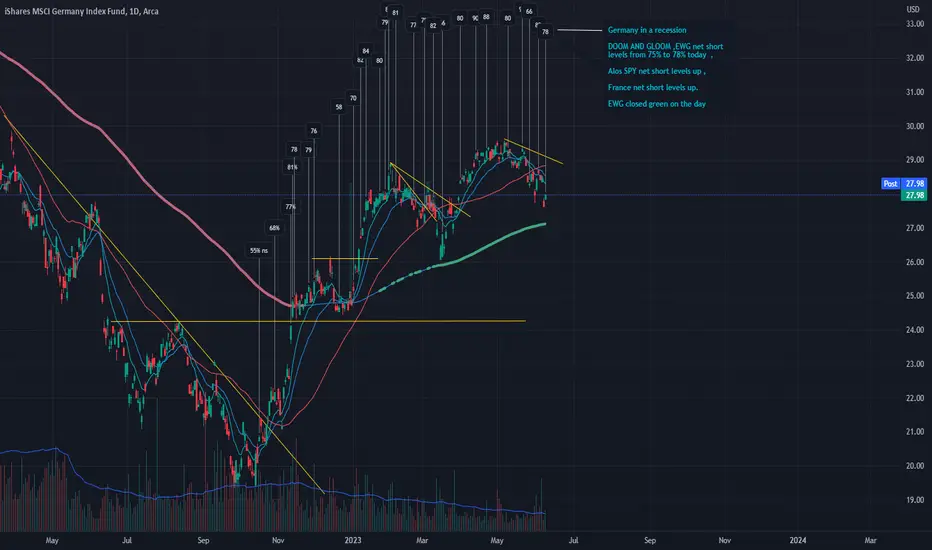The height and width of the screenshot is (550, 932).
Task: Select the 19.00 price axis tick
Action: [x=915, y=499]
